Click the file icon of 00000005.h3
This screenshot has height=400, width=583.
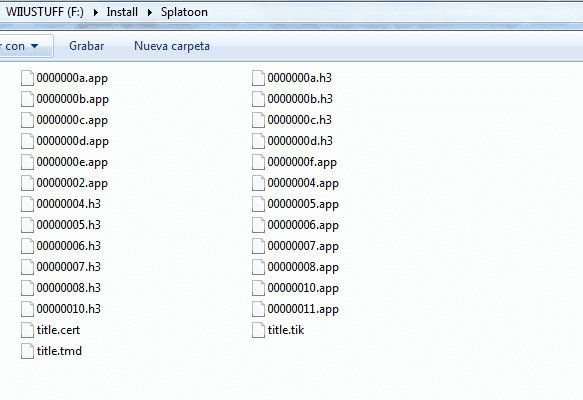click(27, 225)
